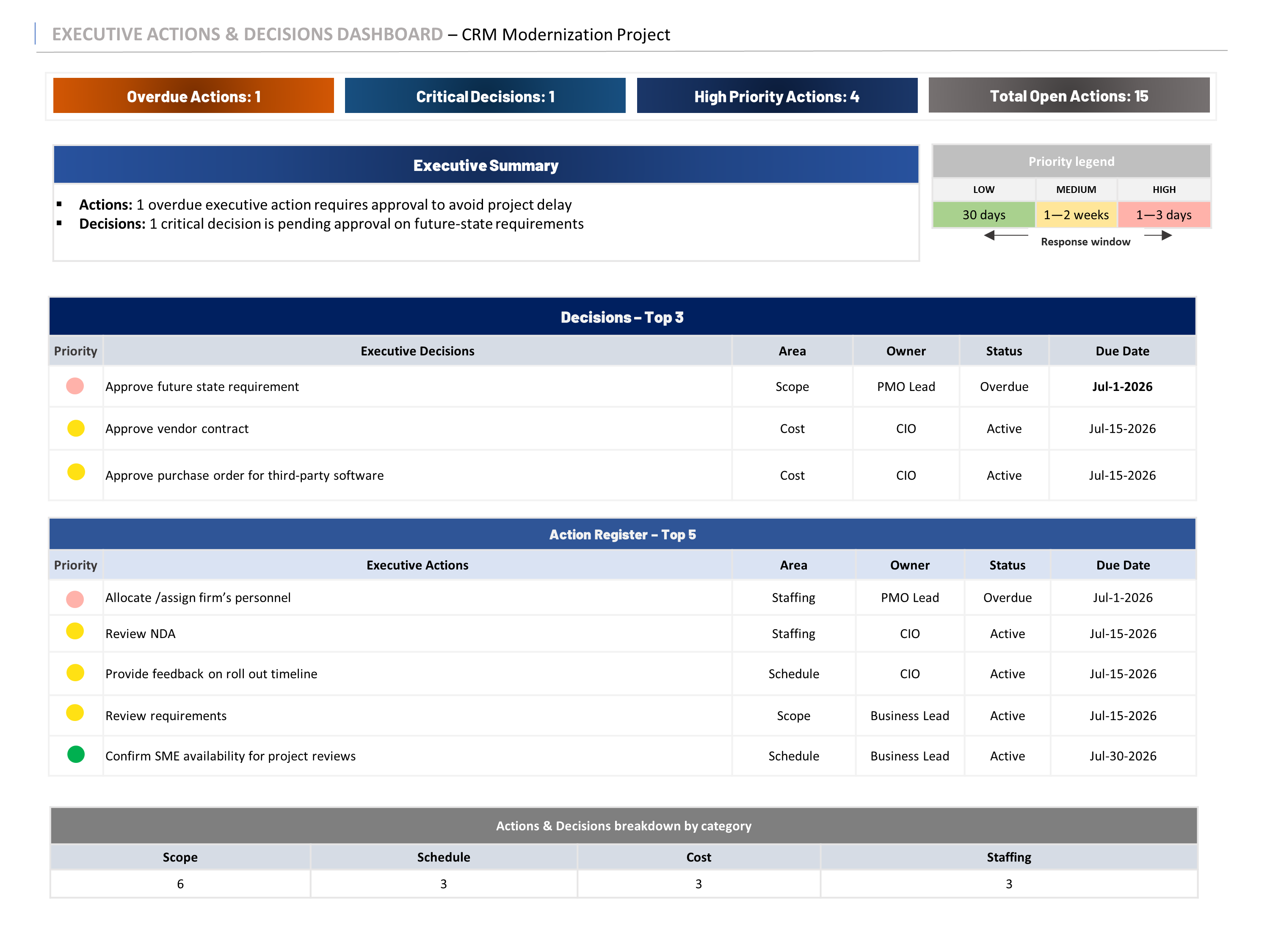Click yellow priority dot for Review NDA

[75, 631]
